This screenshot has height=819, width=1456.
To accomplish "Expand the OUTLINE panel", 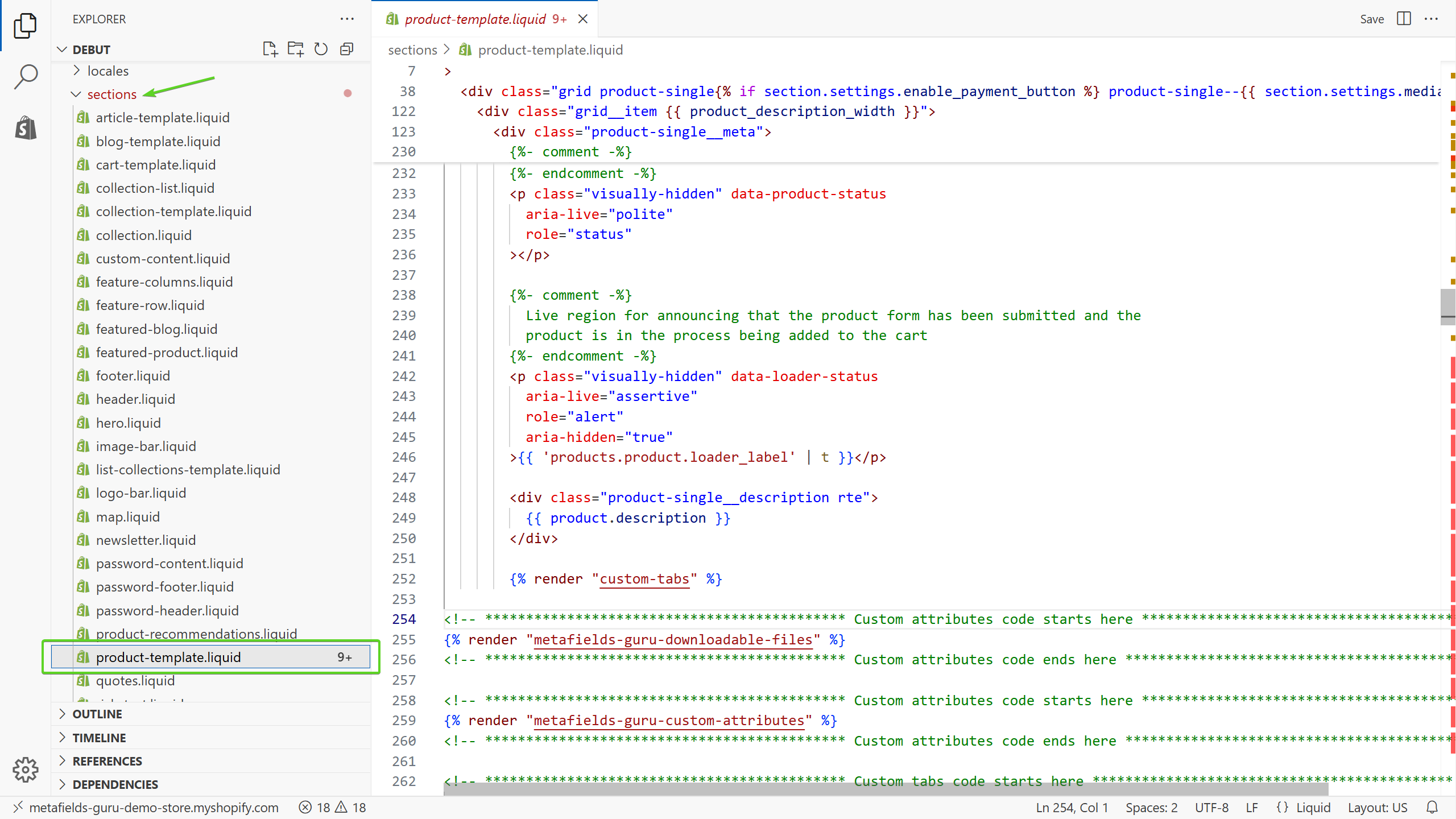I will (97, 714).
